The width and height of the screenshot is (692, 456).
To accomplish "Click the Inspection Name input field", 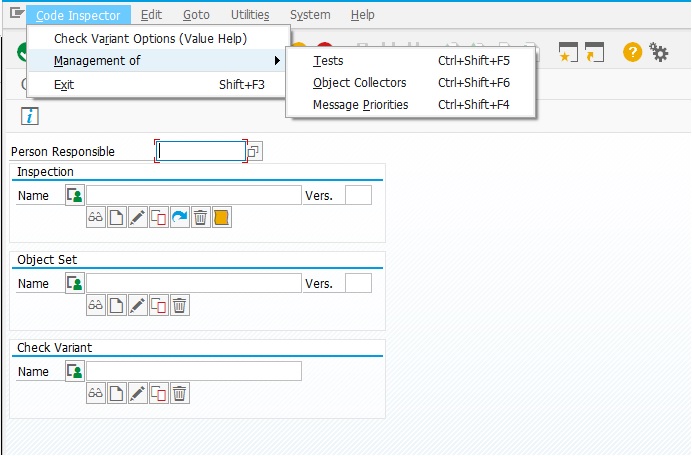I will click(x=194, y=195).
